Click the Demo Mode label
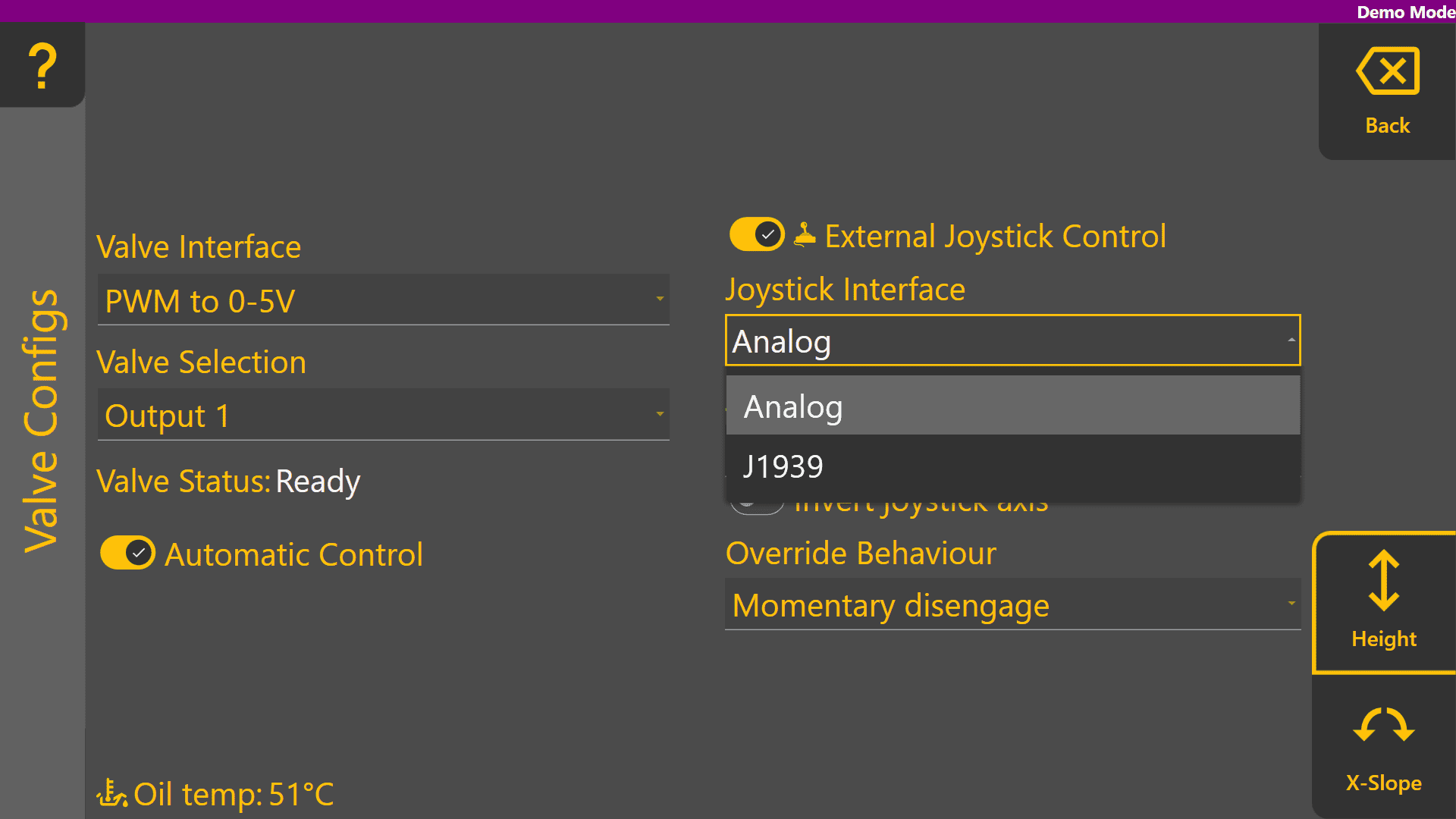This screenshot has height=819, width=1456. coord(1404,11)
